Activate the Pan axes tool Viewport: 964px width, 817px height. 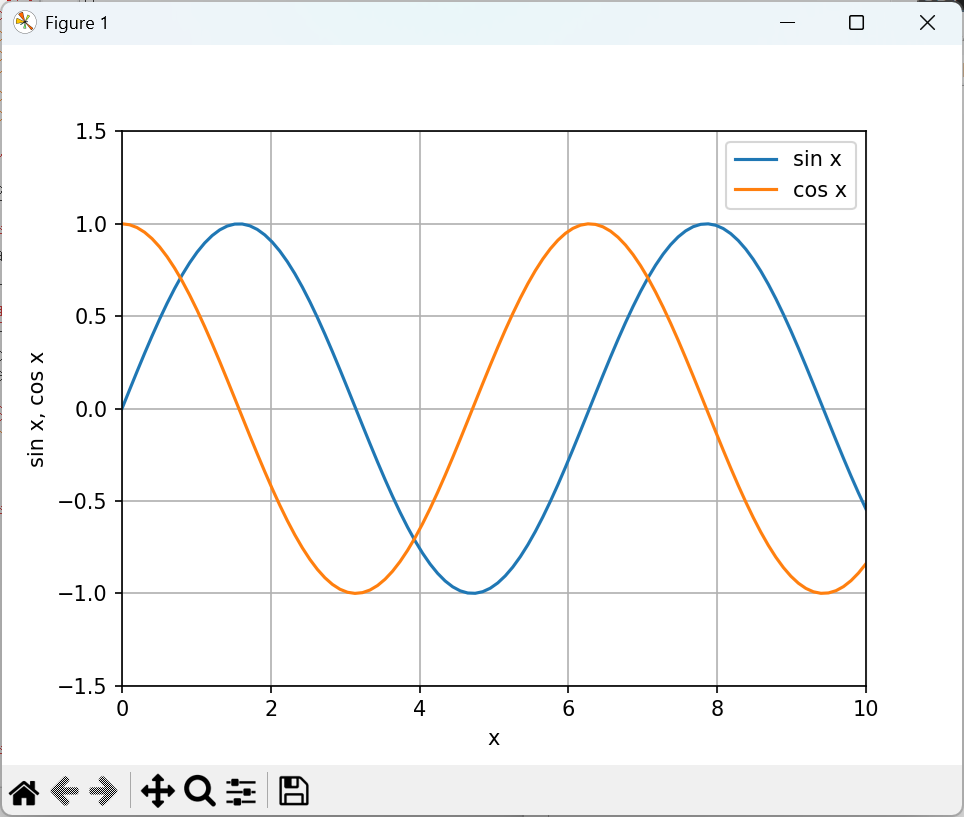(x=158, y=792)
